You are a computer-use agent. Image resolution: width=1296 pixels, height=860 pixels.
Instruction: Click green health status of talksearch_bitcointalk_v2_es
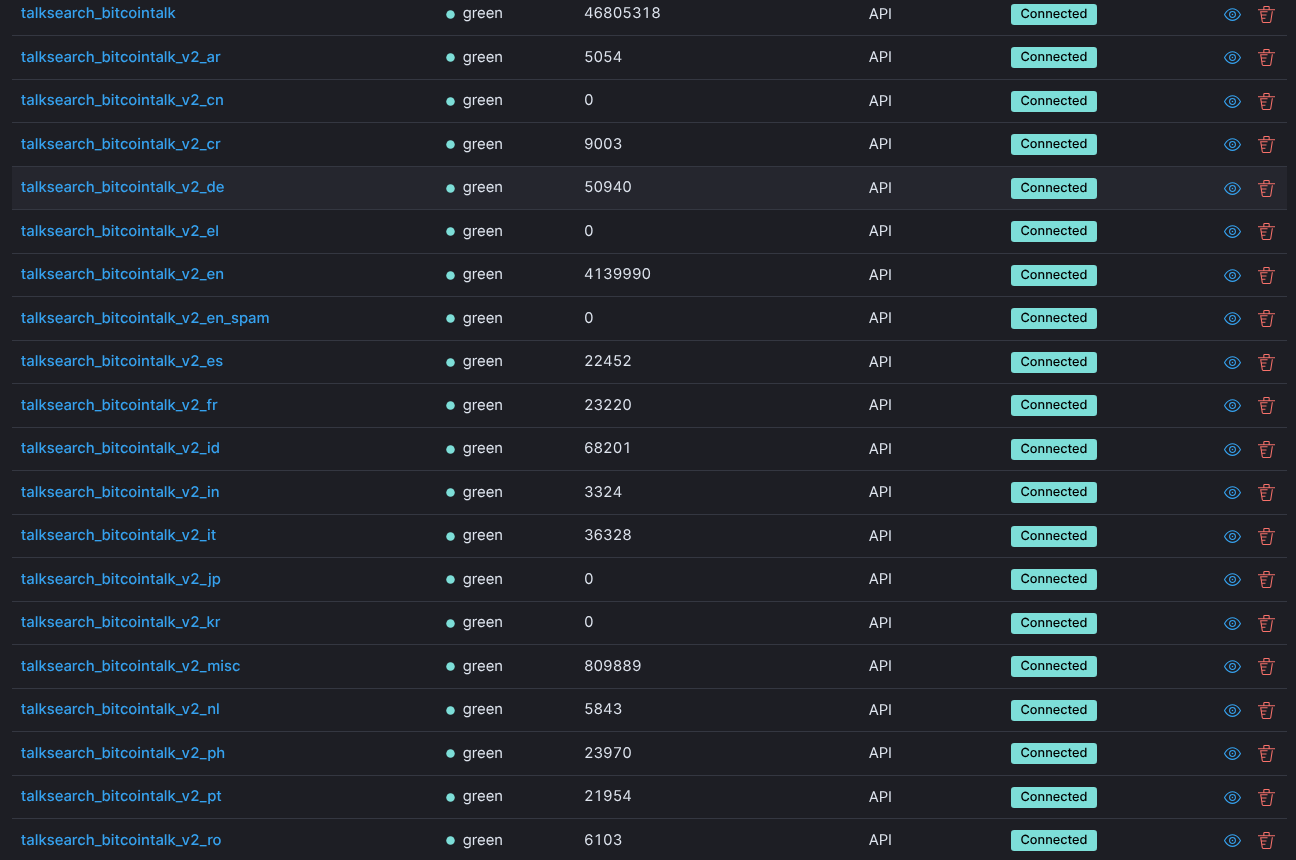pyautogui.click(x=475, y=361)
